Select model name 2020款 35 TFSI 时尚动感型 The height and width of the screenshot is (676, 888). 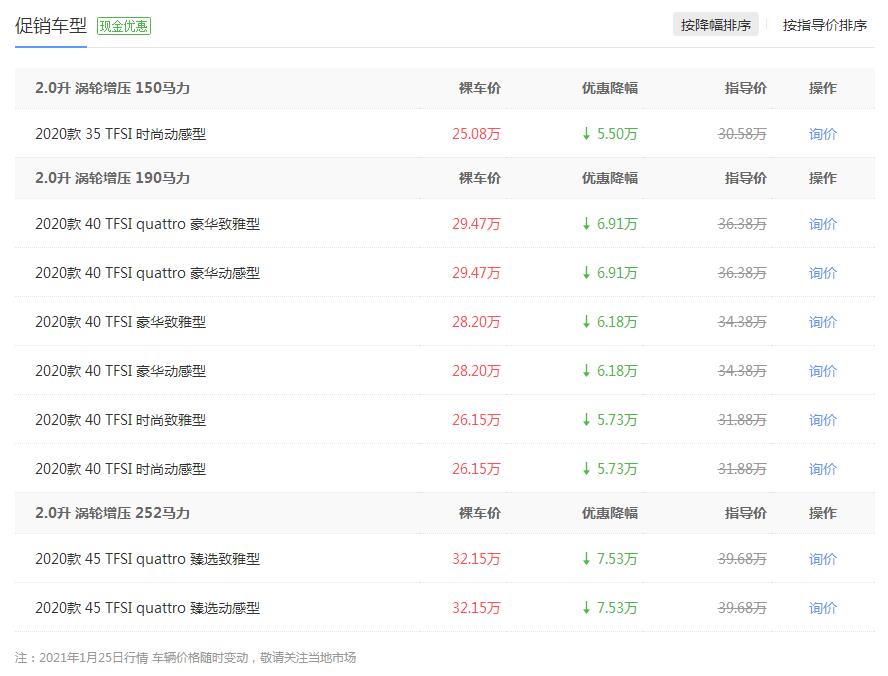click(x=121, y=134)
